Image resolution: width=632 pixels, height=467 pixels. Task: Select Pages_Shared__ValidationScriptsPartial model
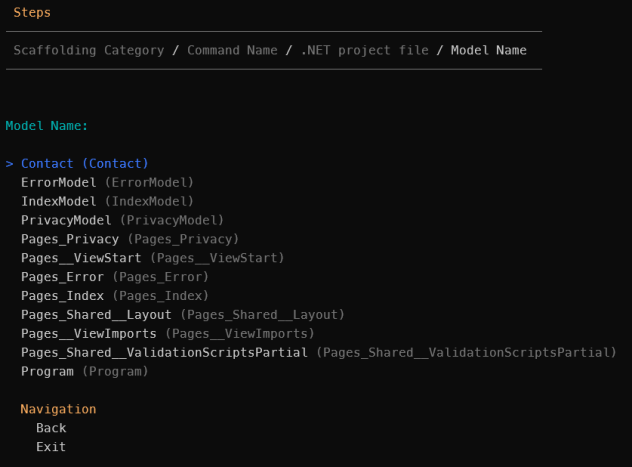tap(318, 353)
